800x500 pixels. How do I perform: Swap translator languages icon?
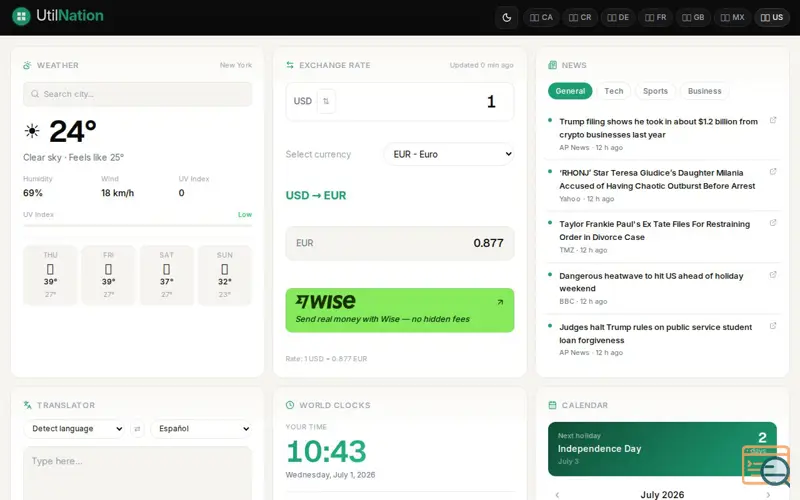(x=137, y=429)
